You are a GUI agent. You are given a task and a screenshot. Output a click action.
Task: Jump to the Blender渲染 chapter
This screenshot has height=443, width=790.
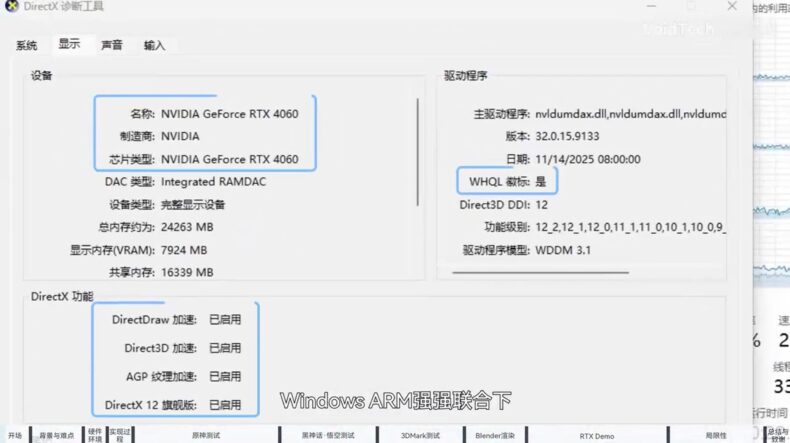click(495, 435)
